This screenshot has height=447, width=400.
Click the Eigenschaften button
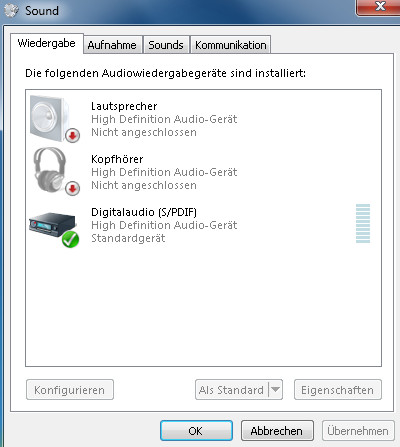(338, 389)
